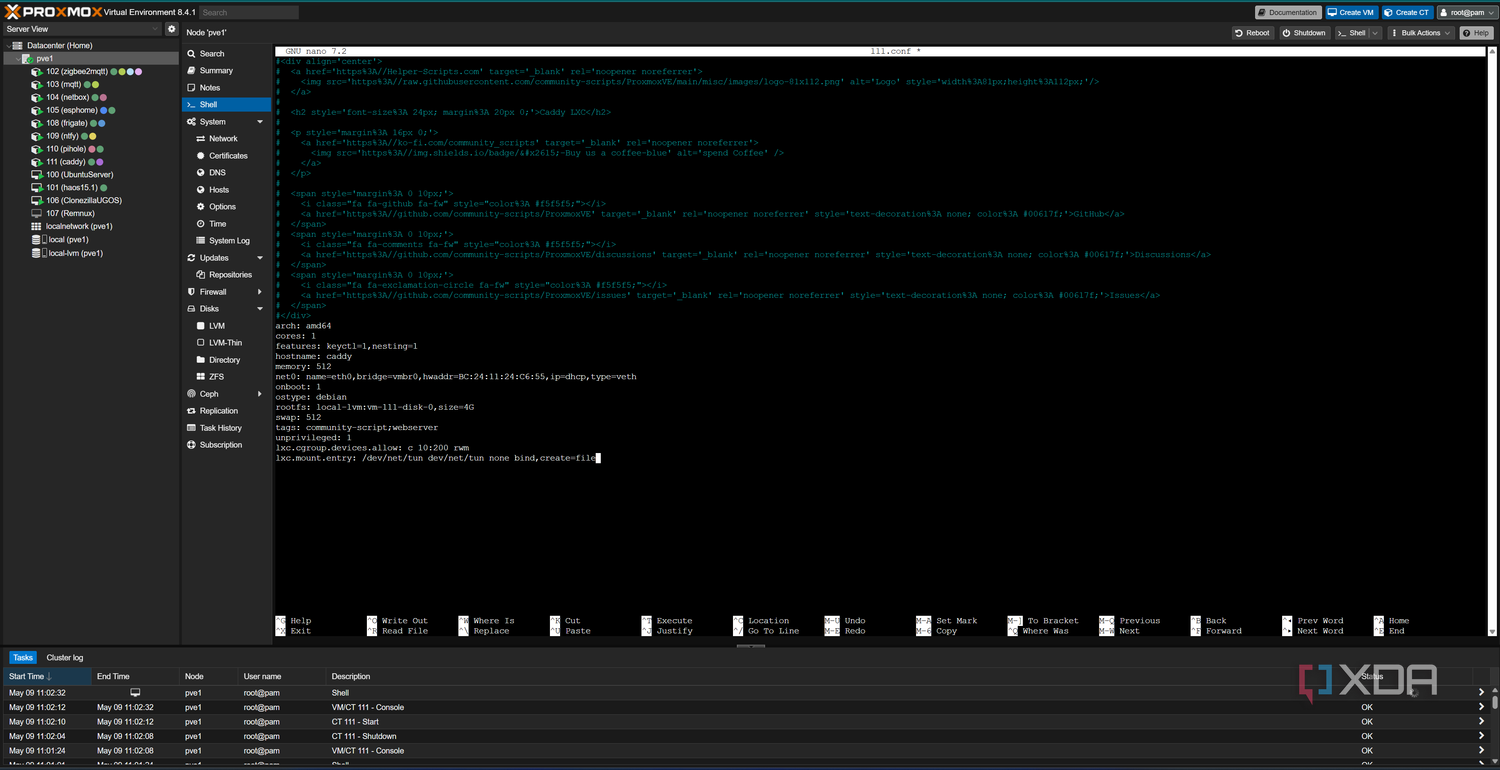
Task: Select container 110 (pihole)
Action: (x=66, y=149)
